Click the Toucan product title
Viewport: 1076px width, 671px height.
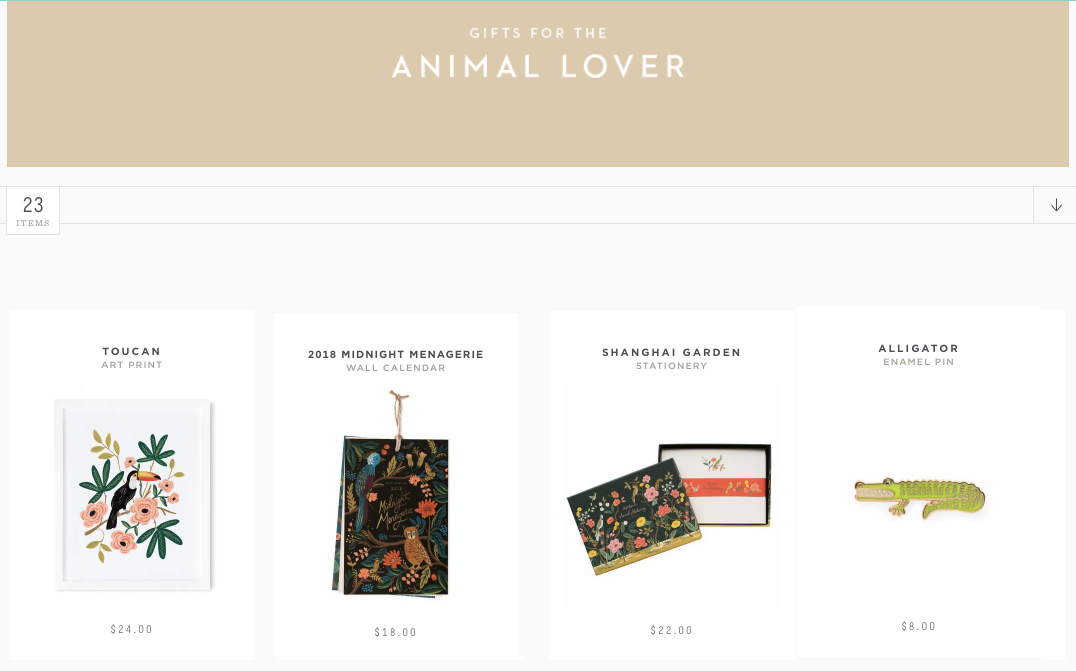pos(132,351)
